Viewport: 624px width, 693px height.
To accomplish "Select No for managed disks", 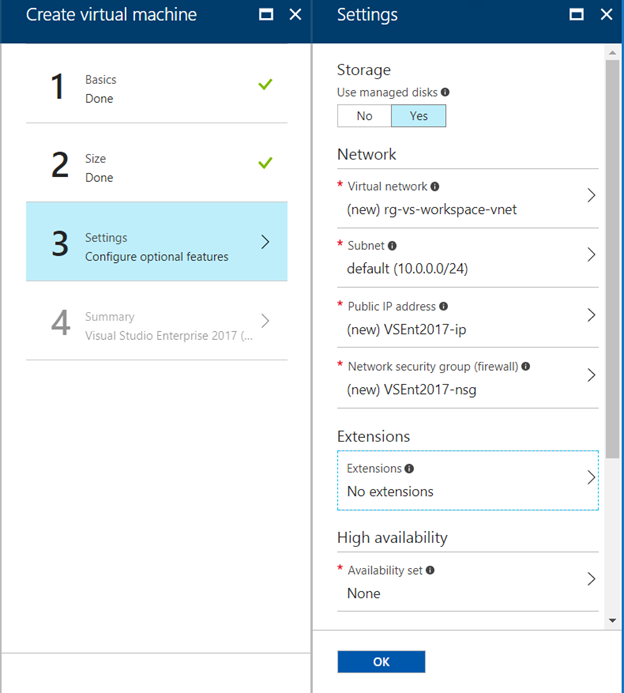I will click(x=364, y=116).
